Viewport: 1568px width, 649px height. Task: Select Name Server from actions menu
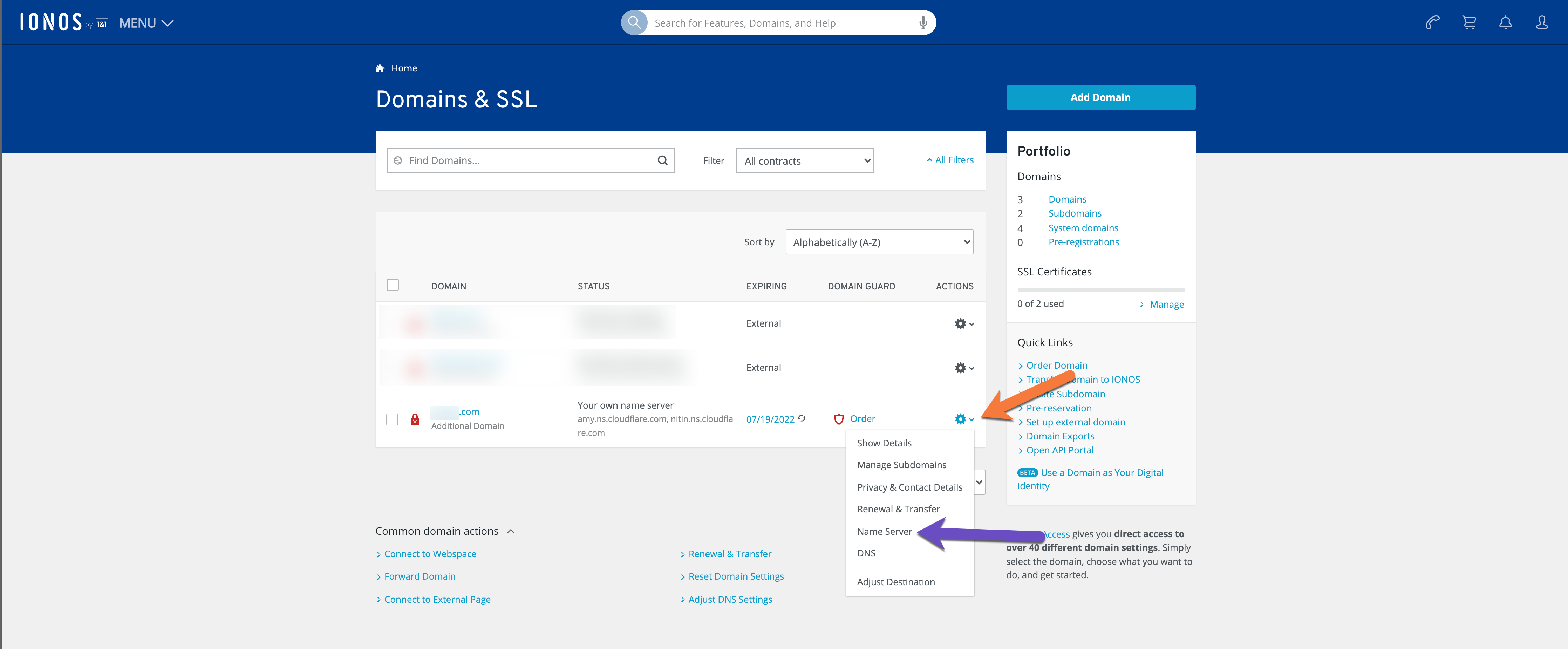point(884,532)
